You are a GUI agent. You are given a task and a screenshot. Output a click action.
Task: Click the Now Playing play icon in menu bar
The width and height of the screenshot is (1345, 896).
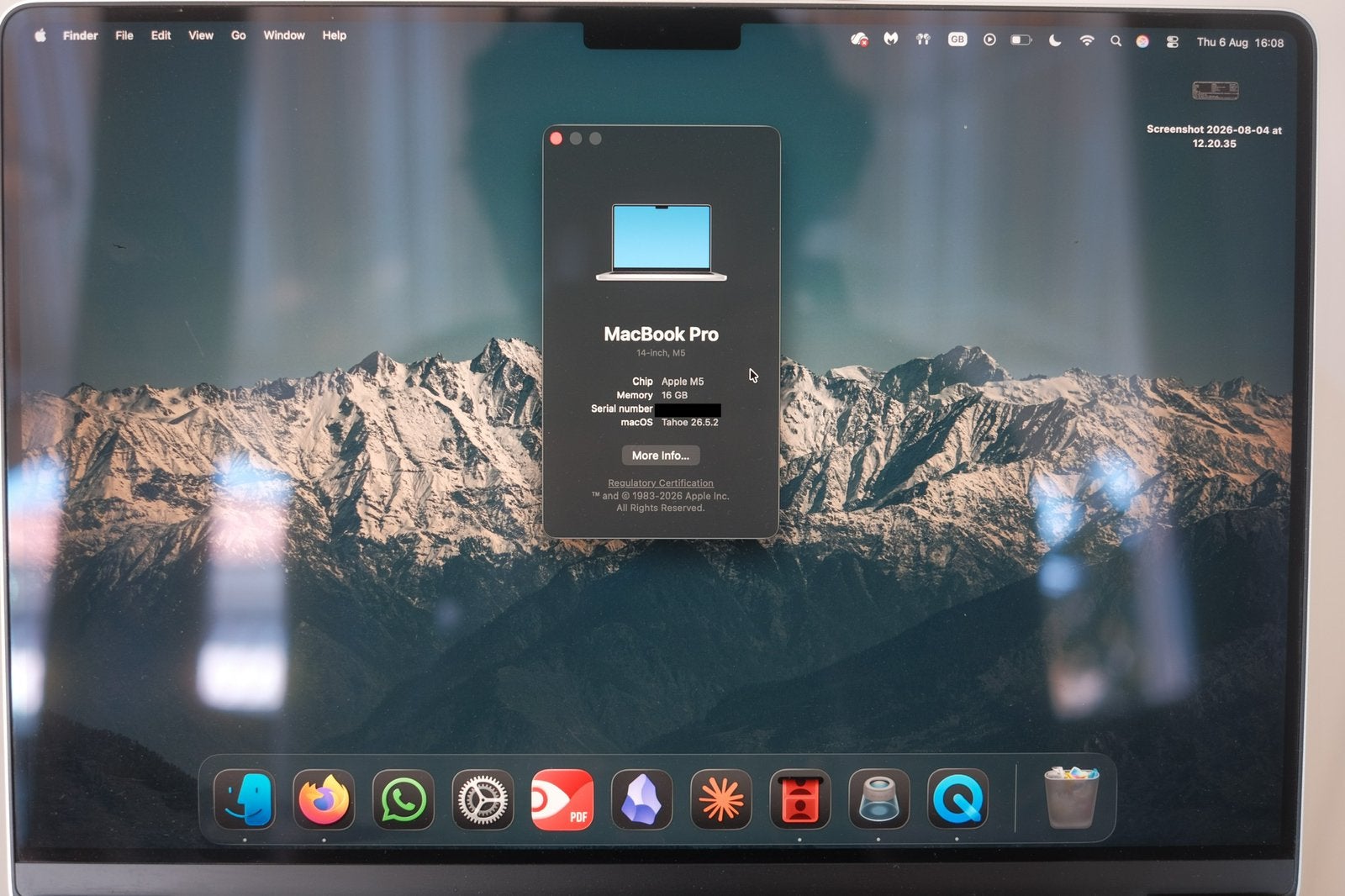[989, 40]
